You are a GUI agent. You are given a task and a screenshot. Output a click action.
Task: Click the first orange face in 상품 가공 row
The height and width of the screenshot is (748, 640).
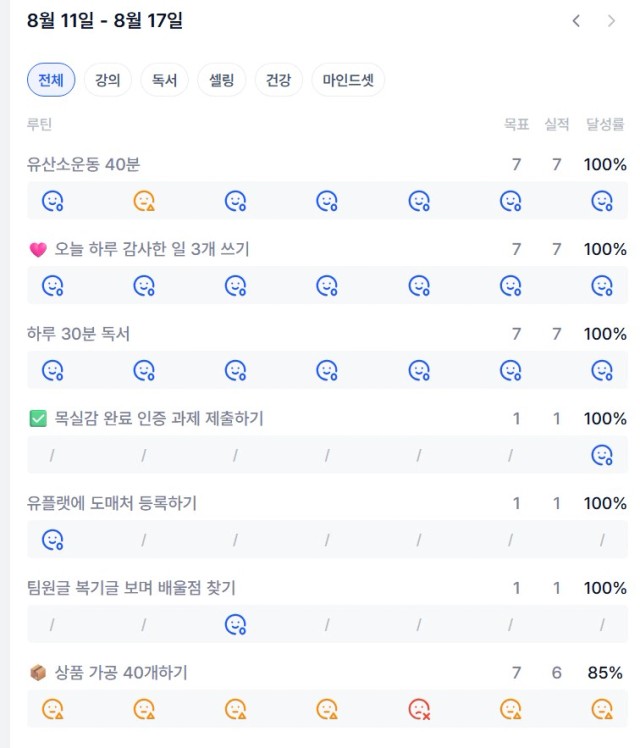coord(52,709)
